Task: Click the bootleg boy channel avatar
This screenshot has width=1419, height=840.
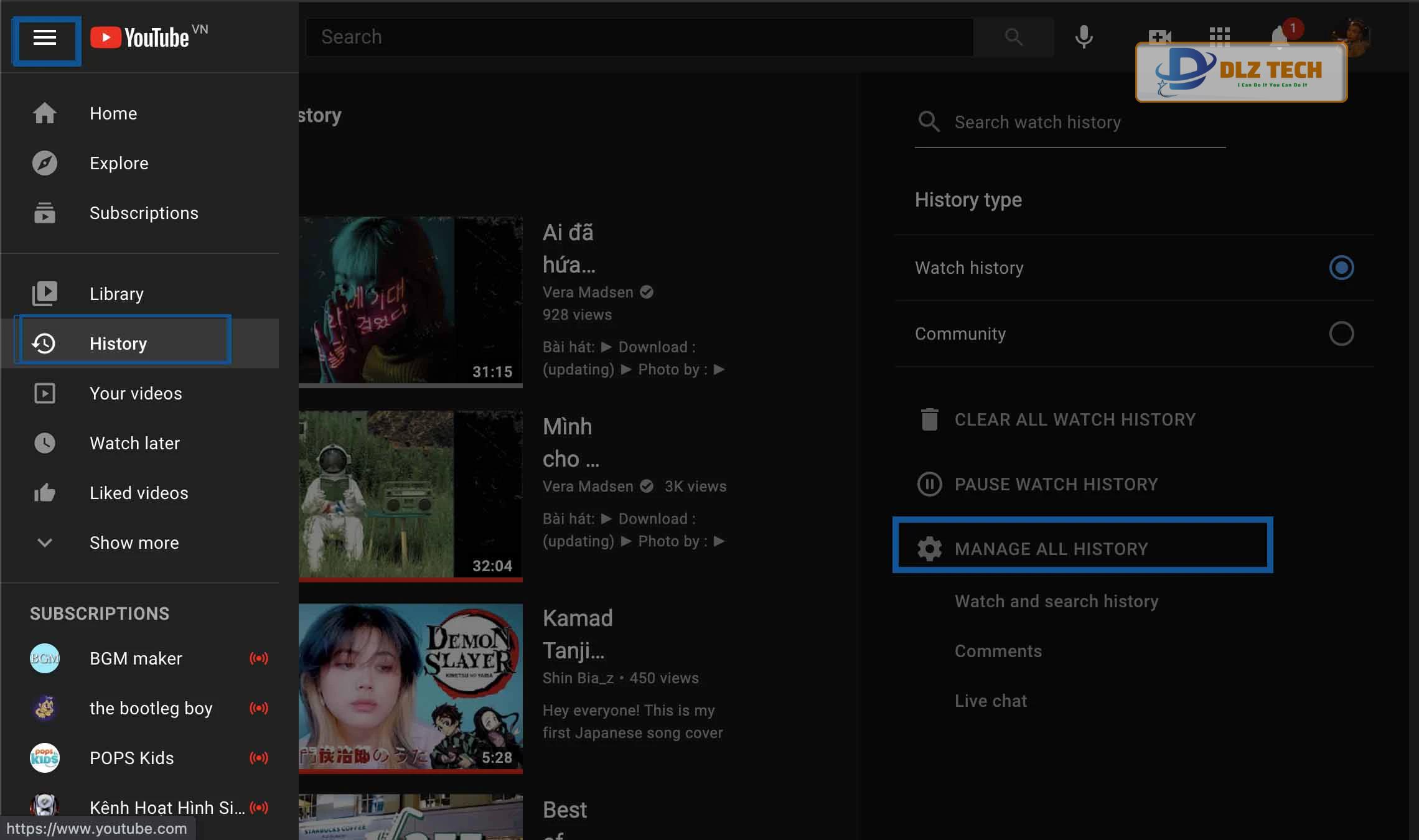Action: (x=45, y=708)
